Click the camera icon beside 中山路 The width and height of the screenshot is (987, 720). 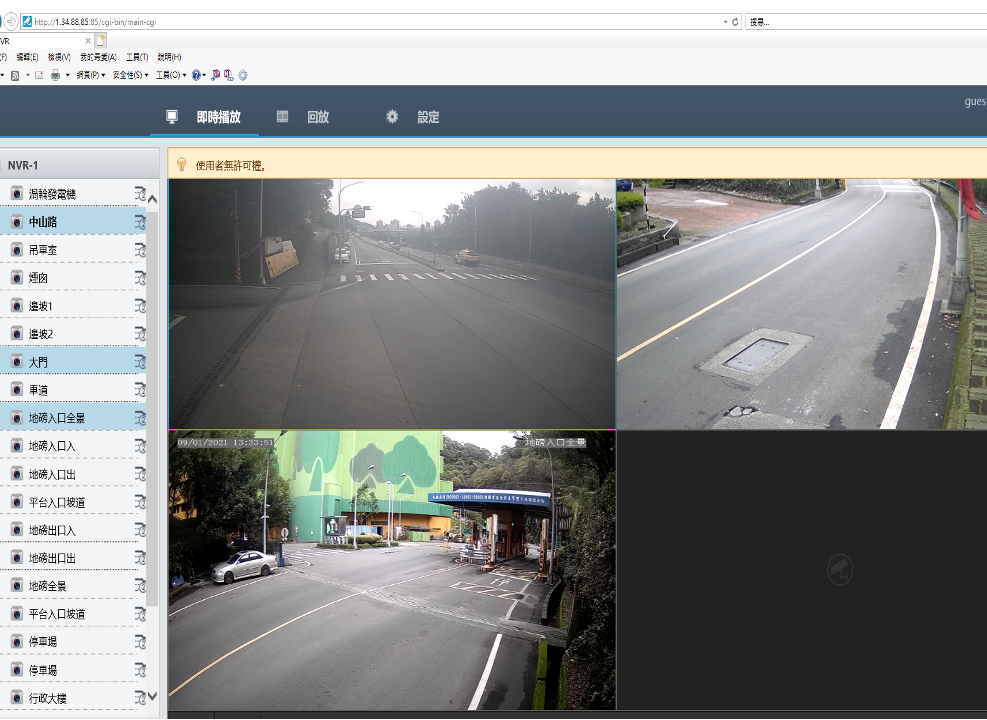(17, 221)
